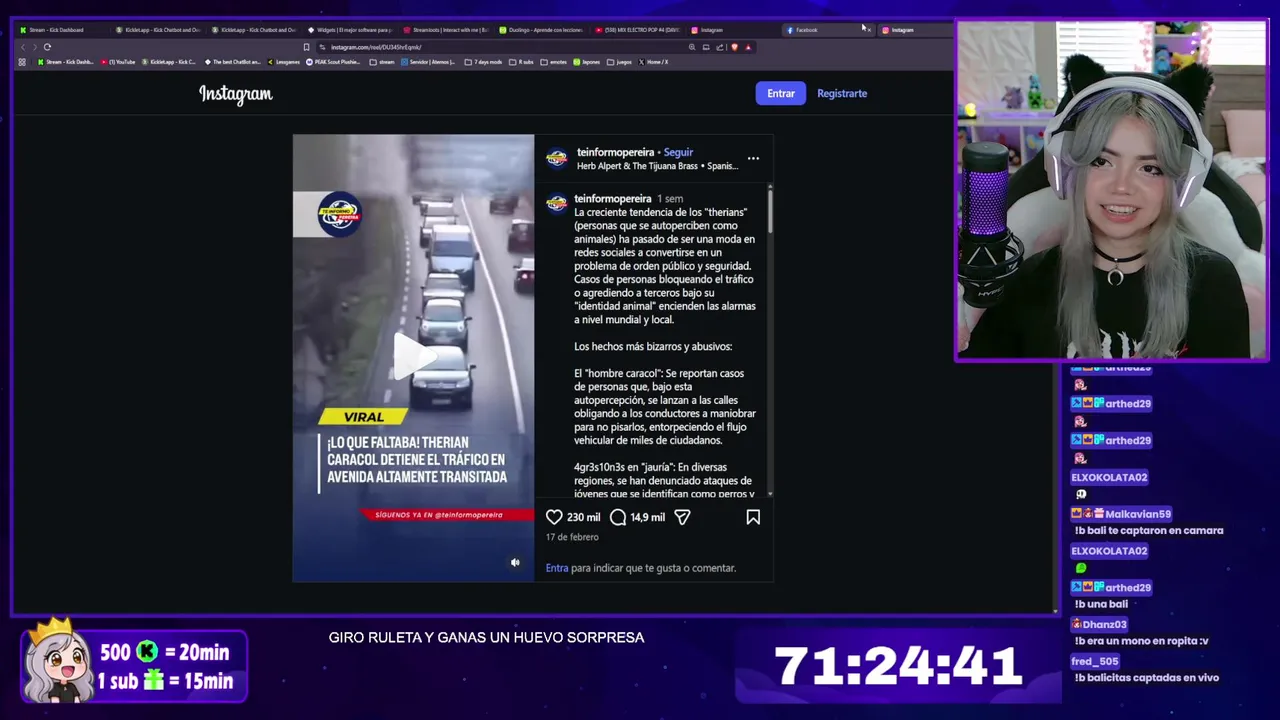Switch to the Widgets browser tab
Screen dimensions: 1280x720
click(350, 30)
